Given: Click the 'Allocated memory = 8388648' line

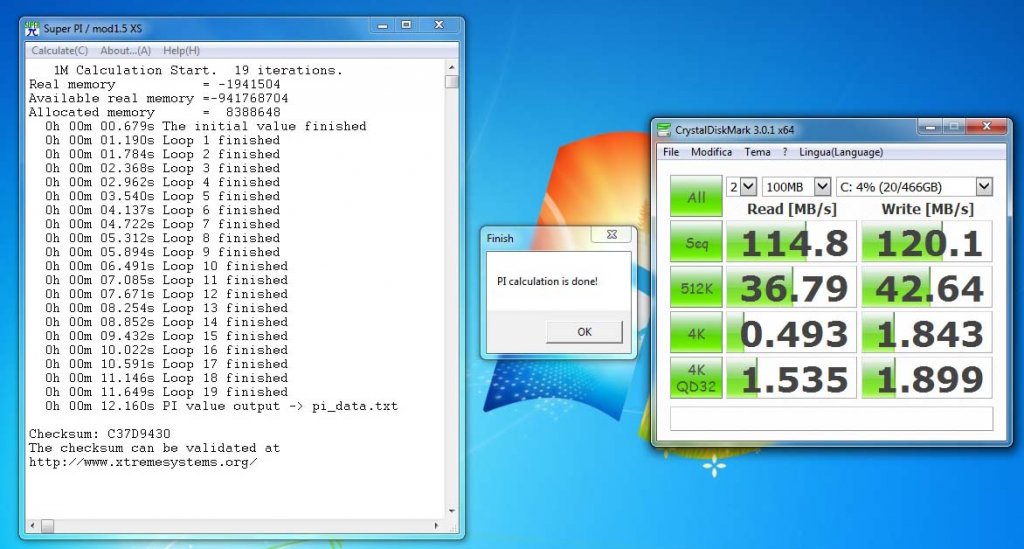Looking at the screenshot, I should (155, 112).
